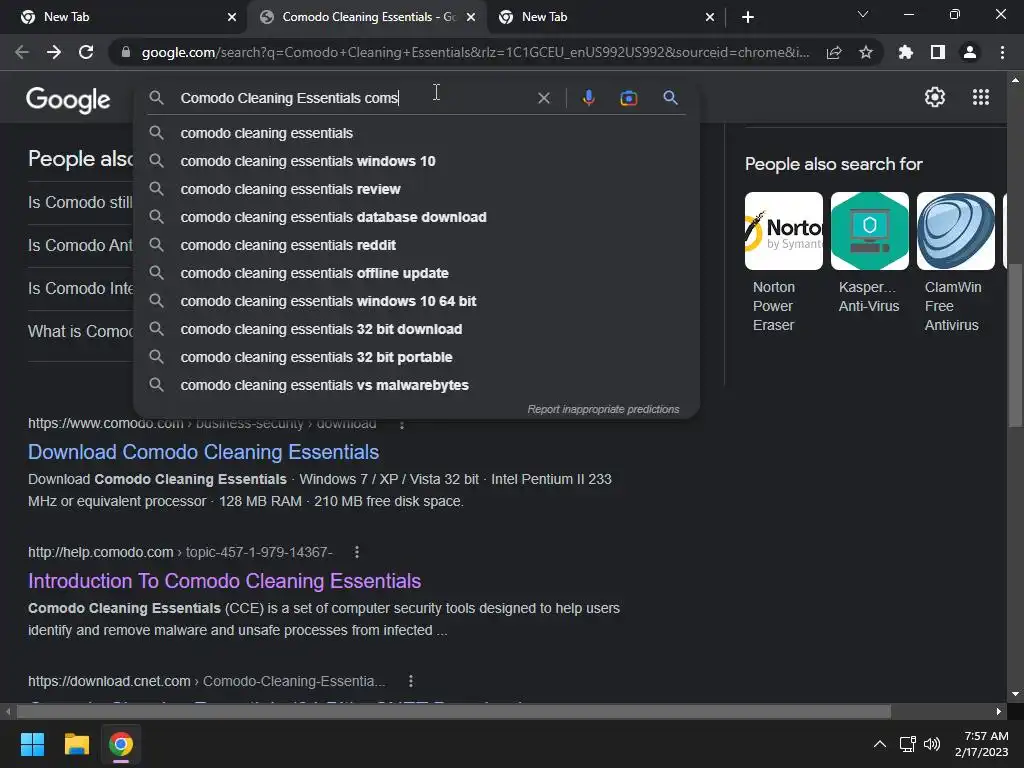Expand 'What is Comod' question

pyautogui.click(x=80, y=332)
